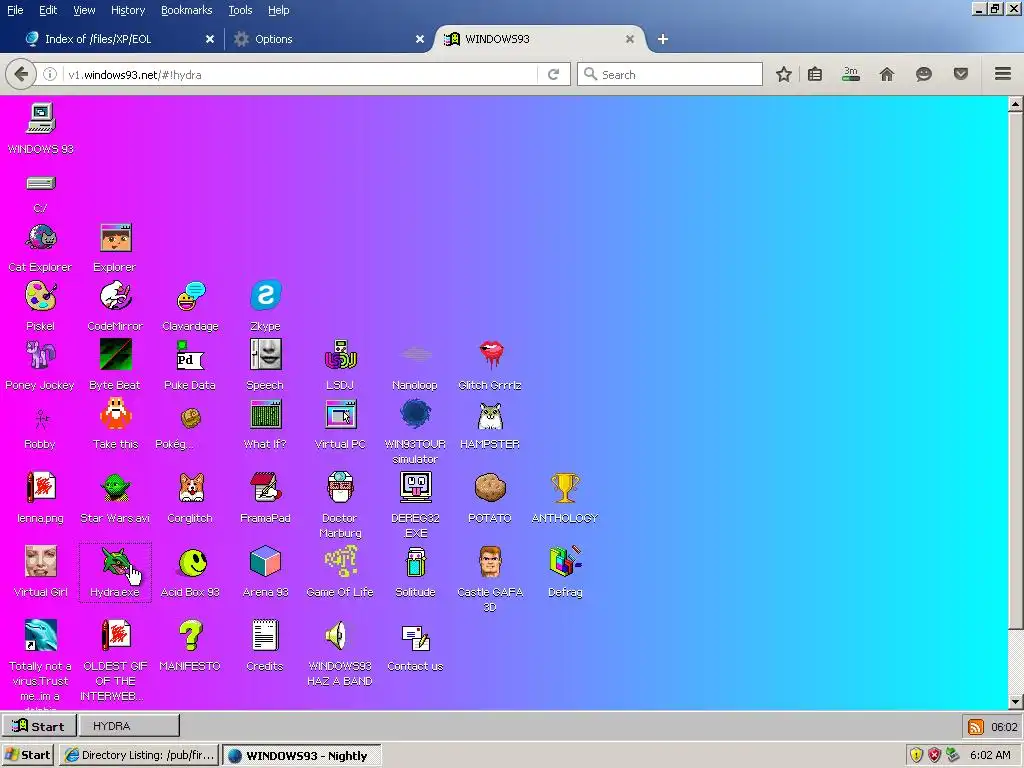Screen dimensions: 1024x768
Task: Open the POTATO icon
Action: click(490, 487)
